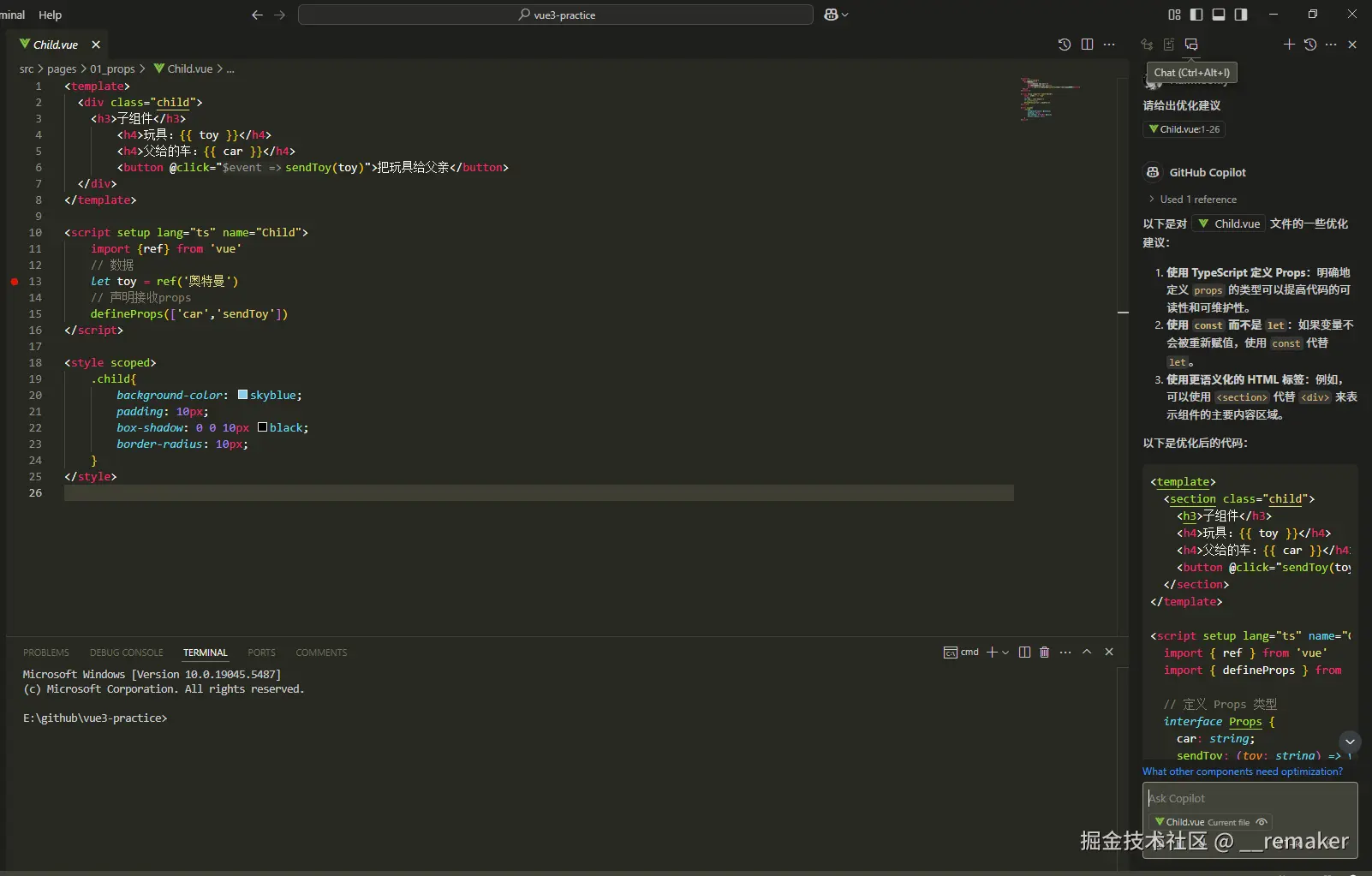1372x876 pixels.
Task: Start a new chat with plus icon
Action: pyautogui.click(x=1288, y=45)
